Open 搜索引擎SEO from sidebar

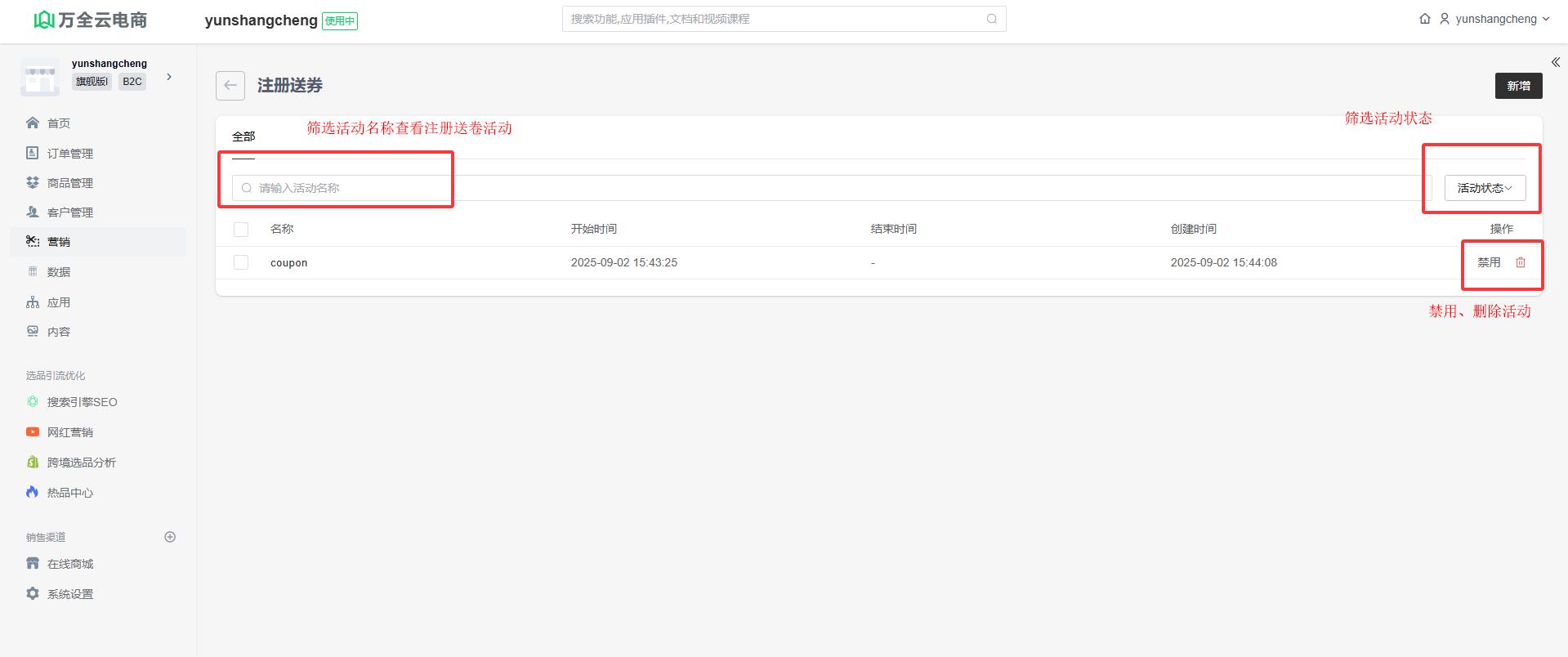(x=82, y=402)
